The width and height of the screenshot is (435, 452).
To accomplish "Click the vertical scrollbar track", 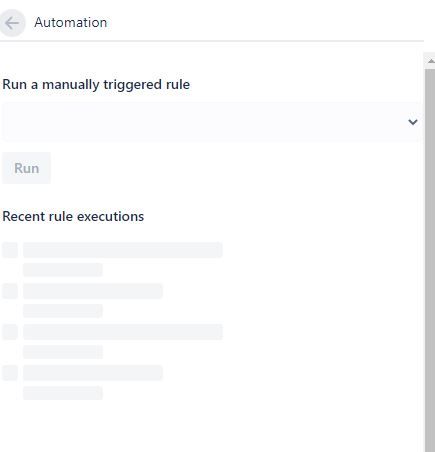I will (x=430, y=260).
